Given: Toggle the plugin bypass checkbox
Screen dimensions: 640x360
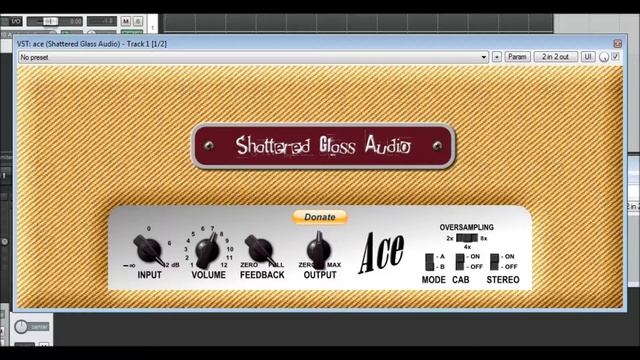Looking at the screenshot, I should click(x=616, y=57).
